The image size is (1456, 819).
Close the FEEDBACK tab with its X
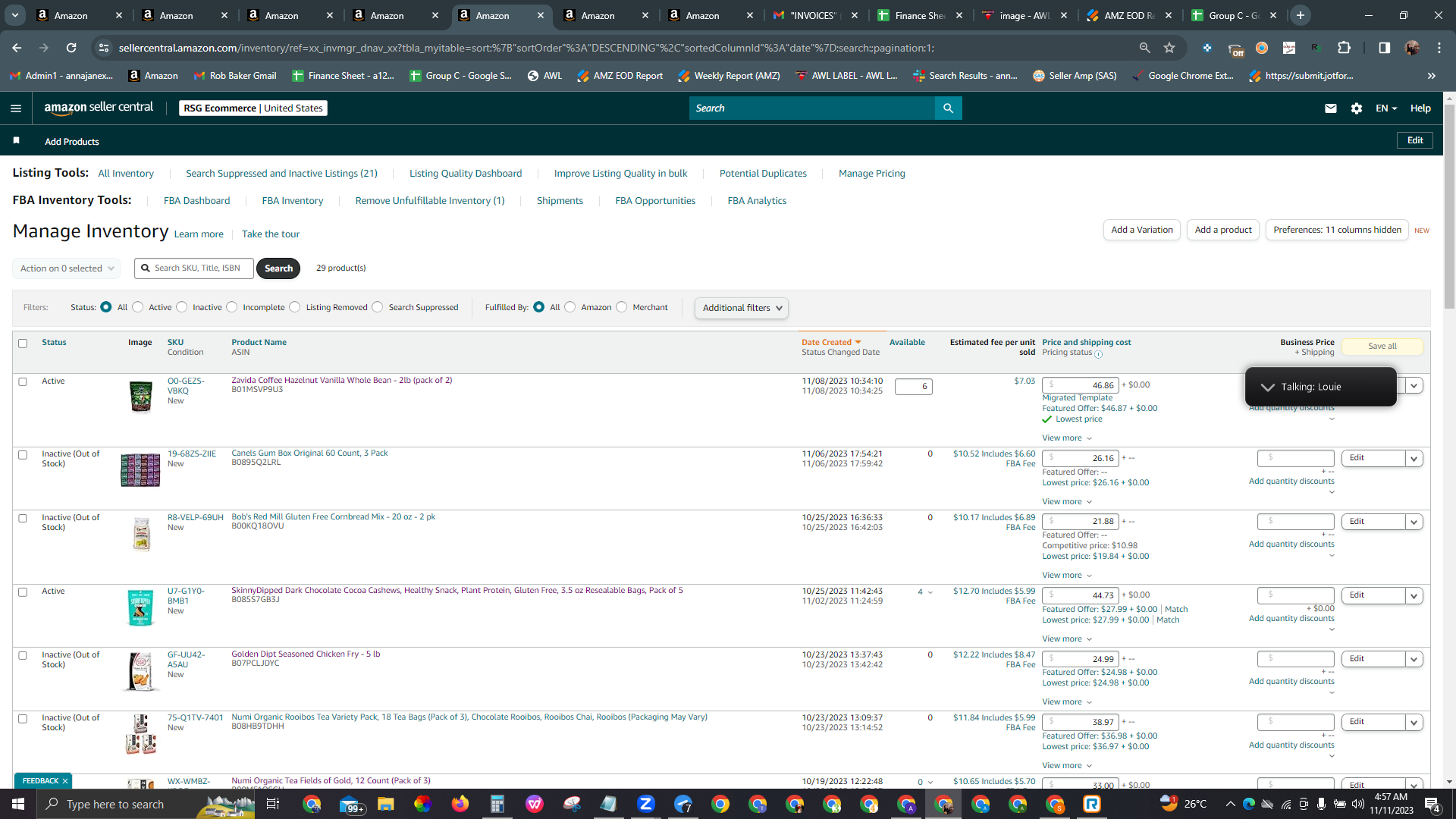tap(65, 780)
